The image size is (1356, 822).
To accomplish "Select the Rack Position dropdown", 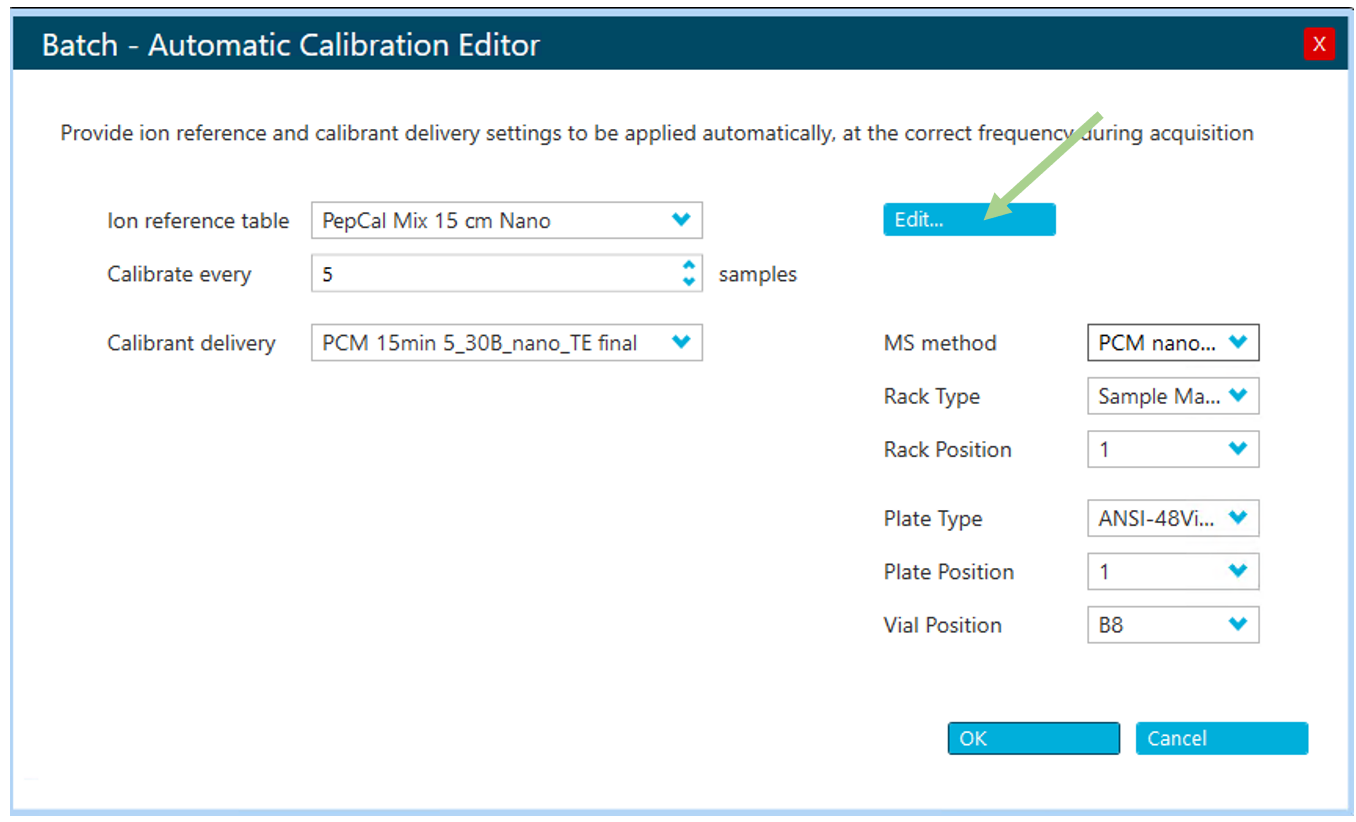I will click(1172, 449).
